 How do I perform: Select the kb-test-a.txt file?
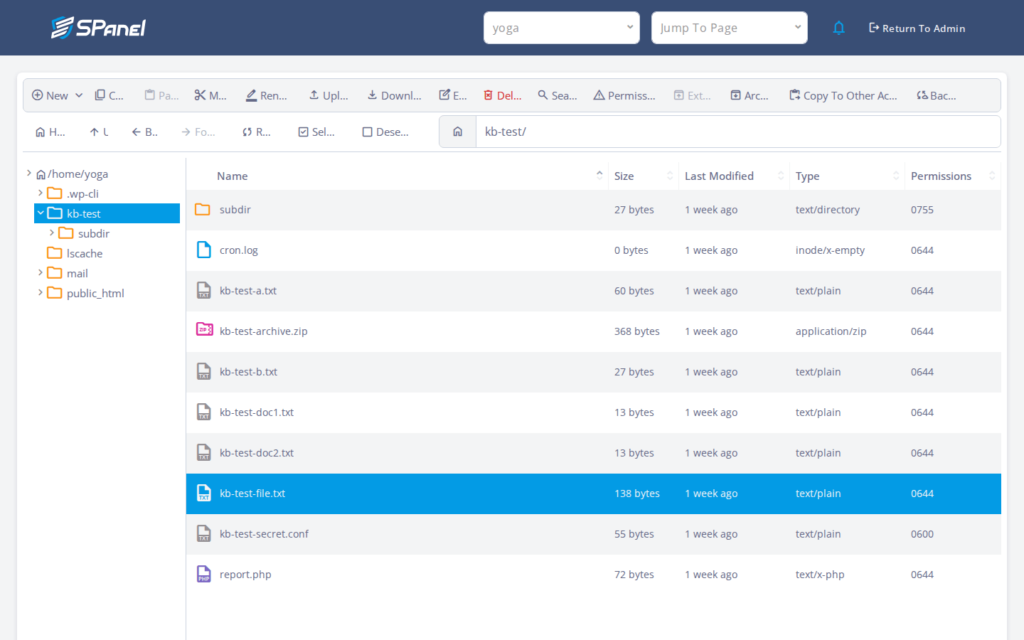point(594,291)
